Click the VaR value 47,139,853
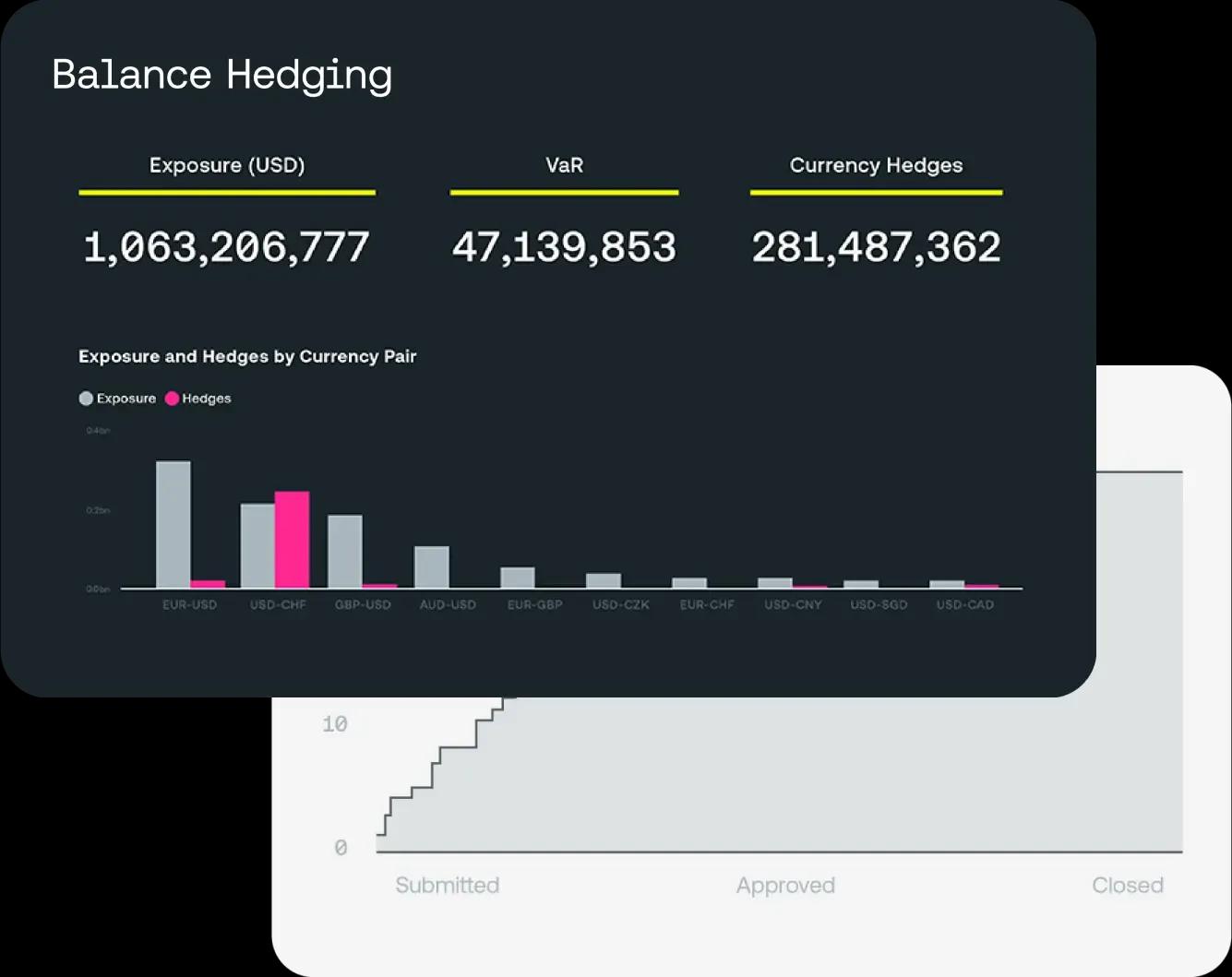Image resolution: width=1232 pixels, height=977 pixels. 564,247
